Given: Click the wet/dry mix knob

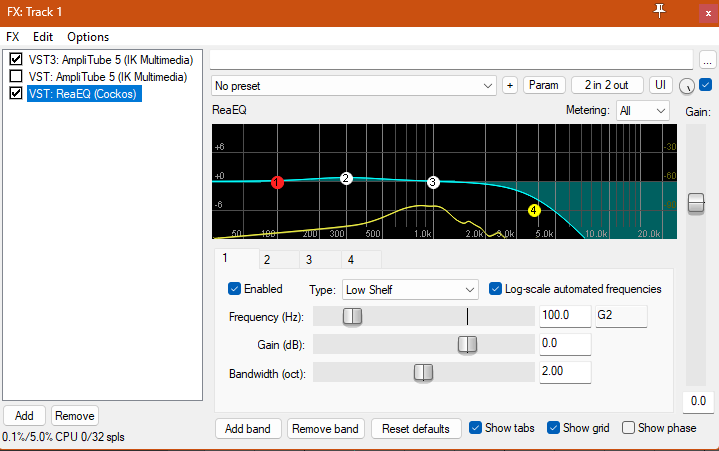Looking at the screenshot, I should tap(686, 85).
